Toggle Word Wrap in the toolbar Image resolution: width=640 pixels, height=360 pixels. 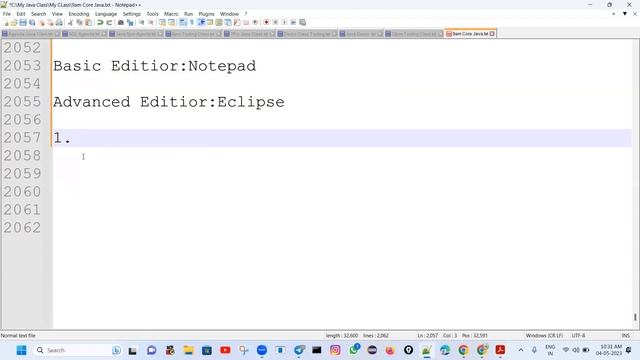[182, 22]
